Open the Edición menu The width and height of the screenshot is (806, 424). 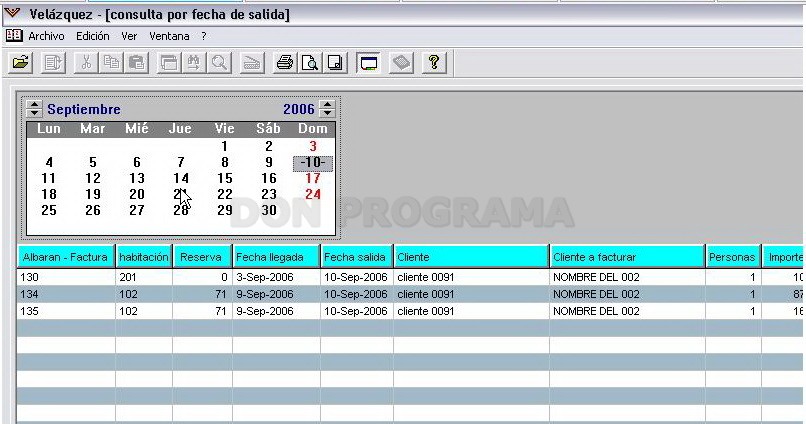(93, 36)
